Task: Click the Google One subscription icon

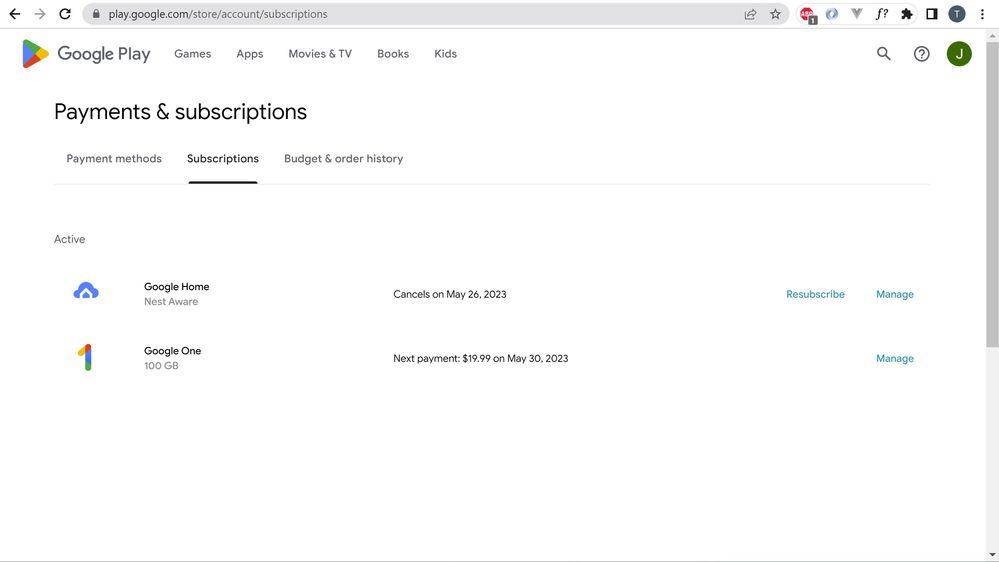Action: (x=86, y=357)
